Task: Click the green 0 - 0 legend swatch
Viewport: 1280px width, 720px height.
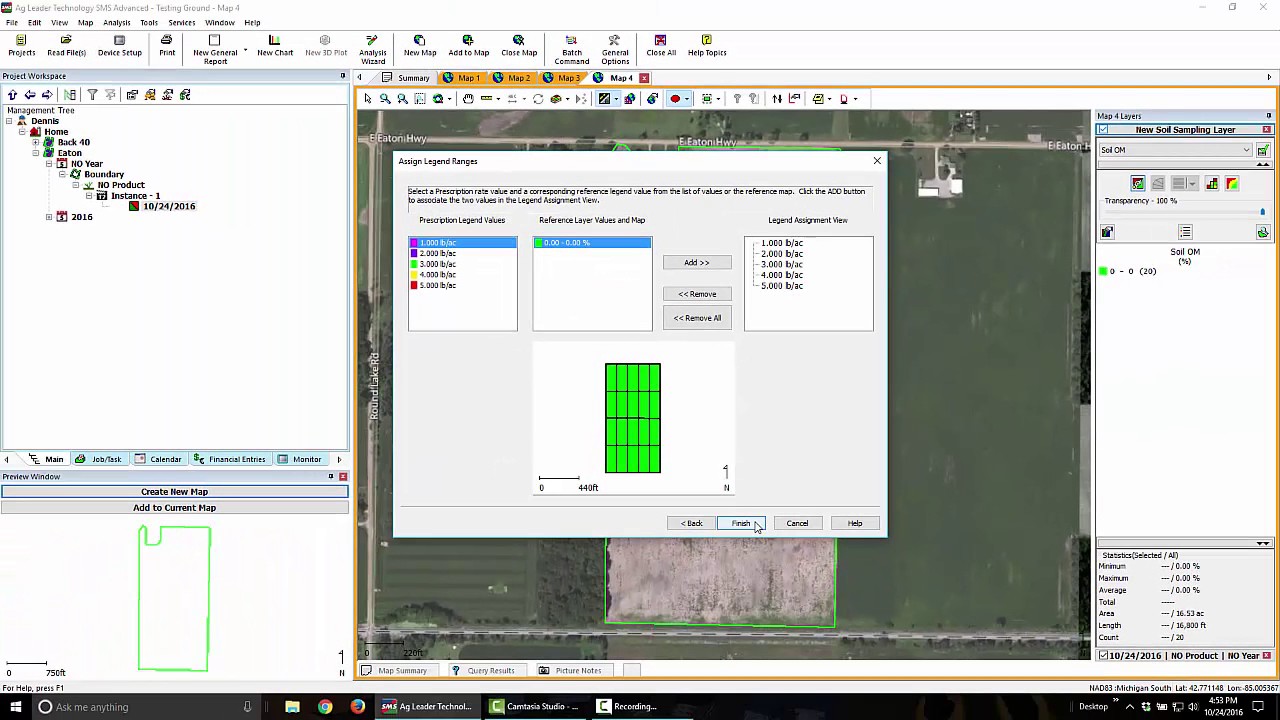Action: [x=1103, y=271]
